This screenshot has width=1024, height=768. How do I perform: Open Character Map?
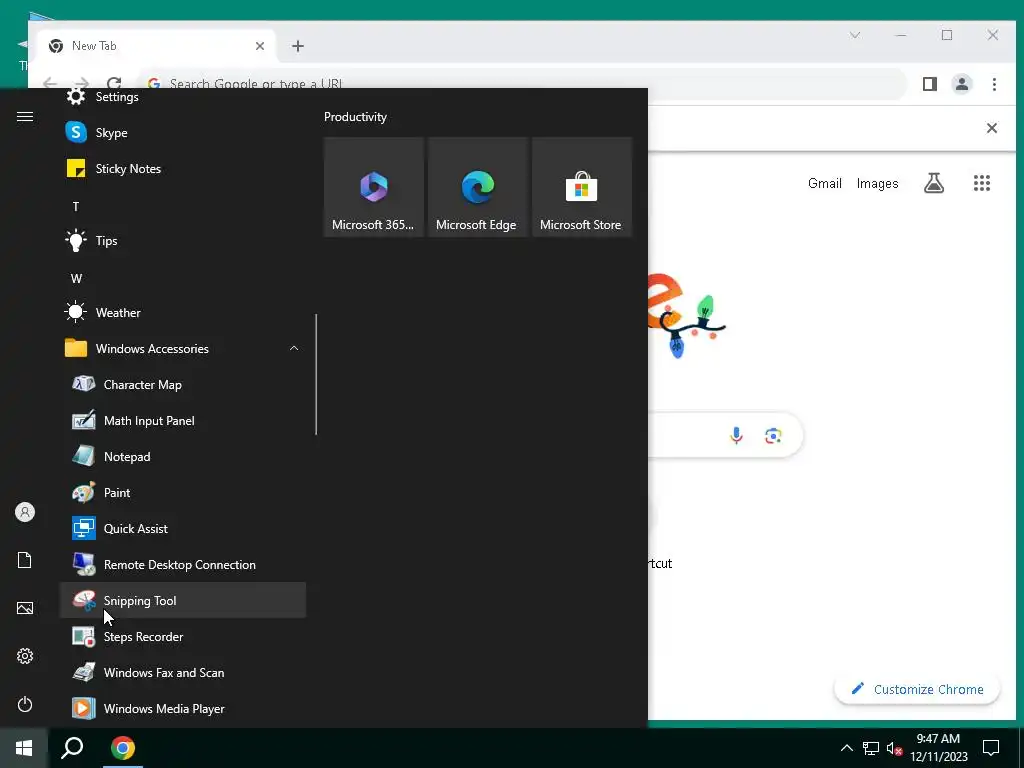pyautogui.click(x=183, y=384)
